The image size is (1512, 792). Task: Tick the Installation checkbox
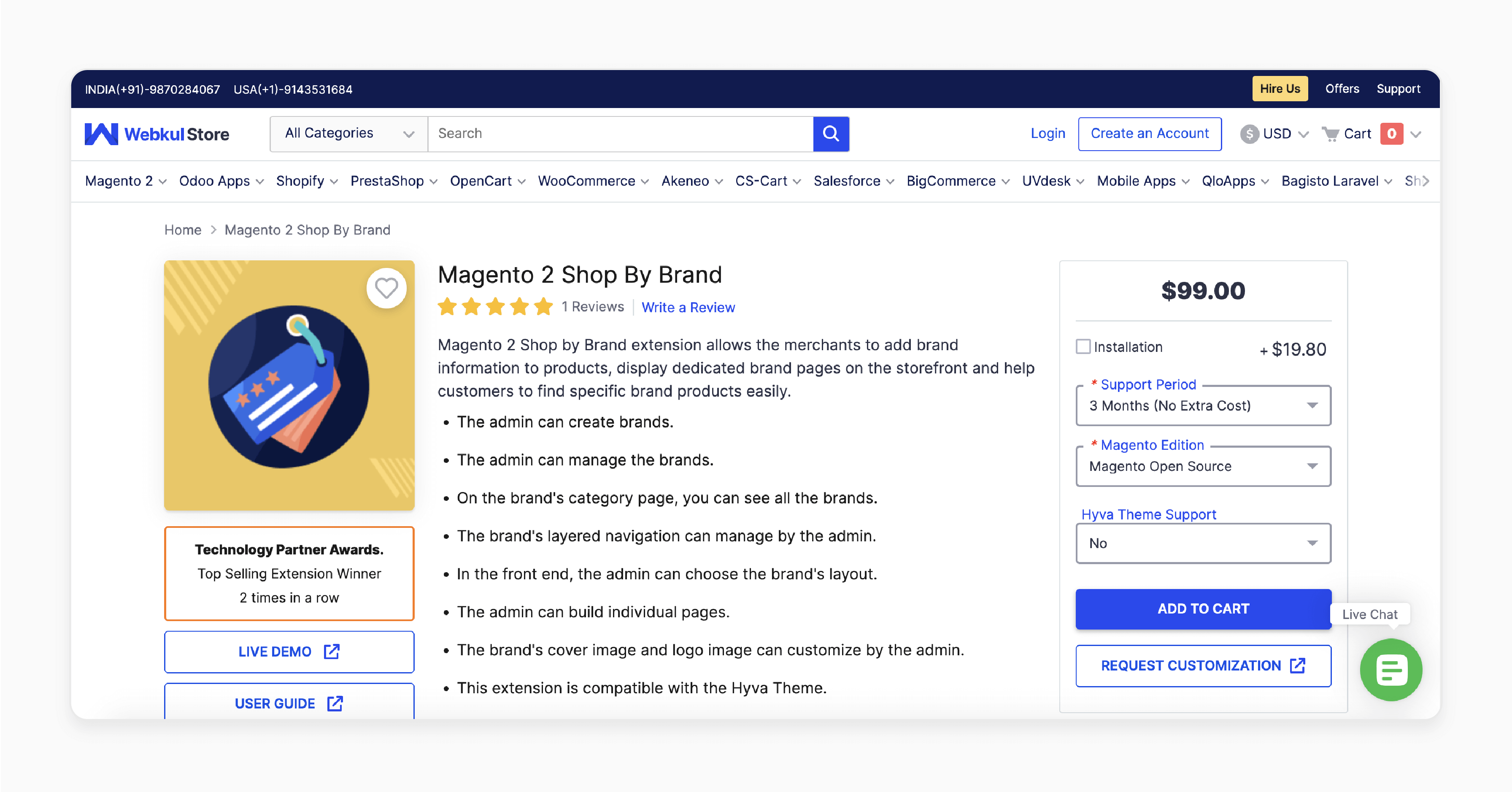[x=1083, y=346]
